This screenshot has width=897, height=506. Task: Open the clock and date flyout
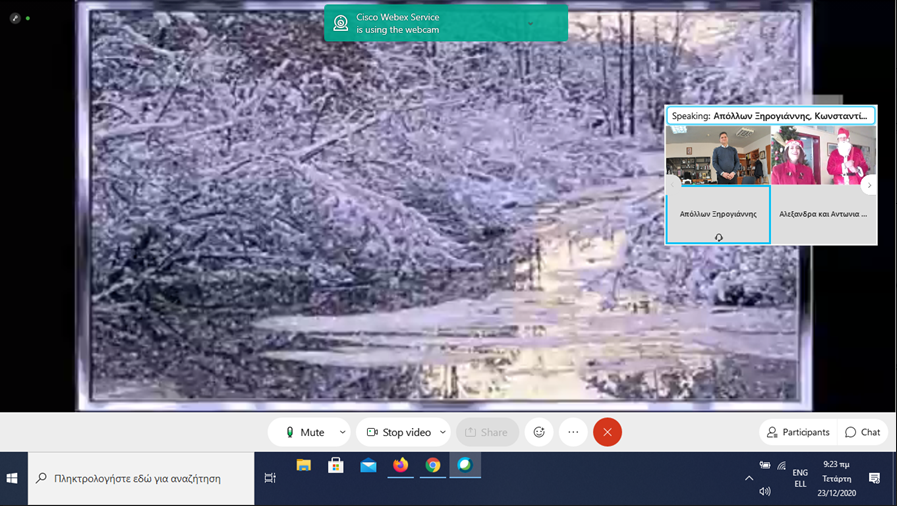[x=836, y=479]
